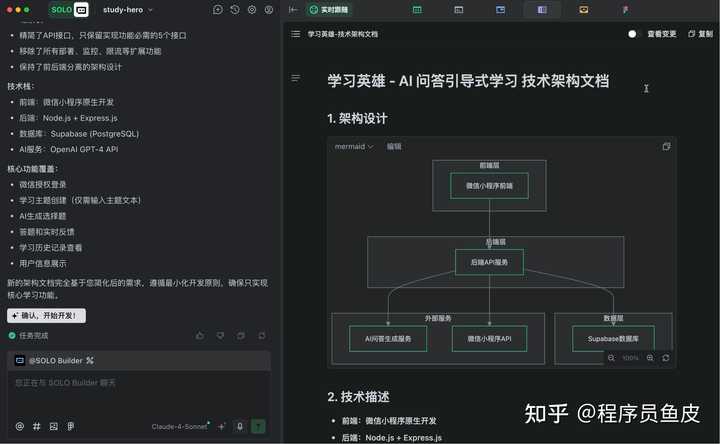Click the 确认，开始开发！ button
Viewport: 720px width, 444px height.
coord(46,315)
